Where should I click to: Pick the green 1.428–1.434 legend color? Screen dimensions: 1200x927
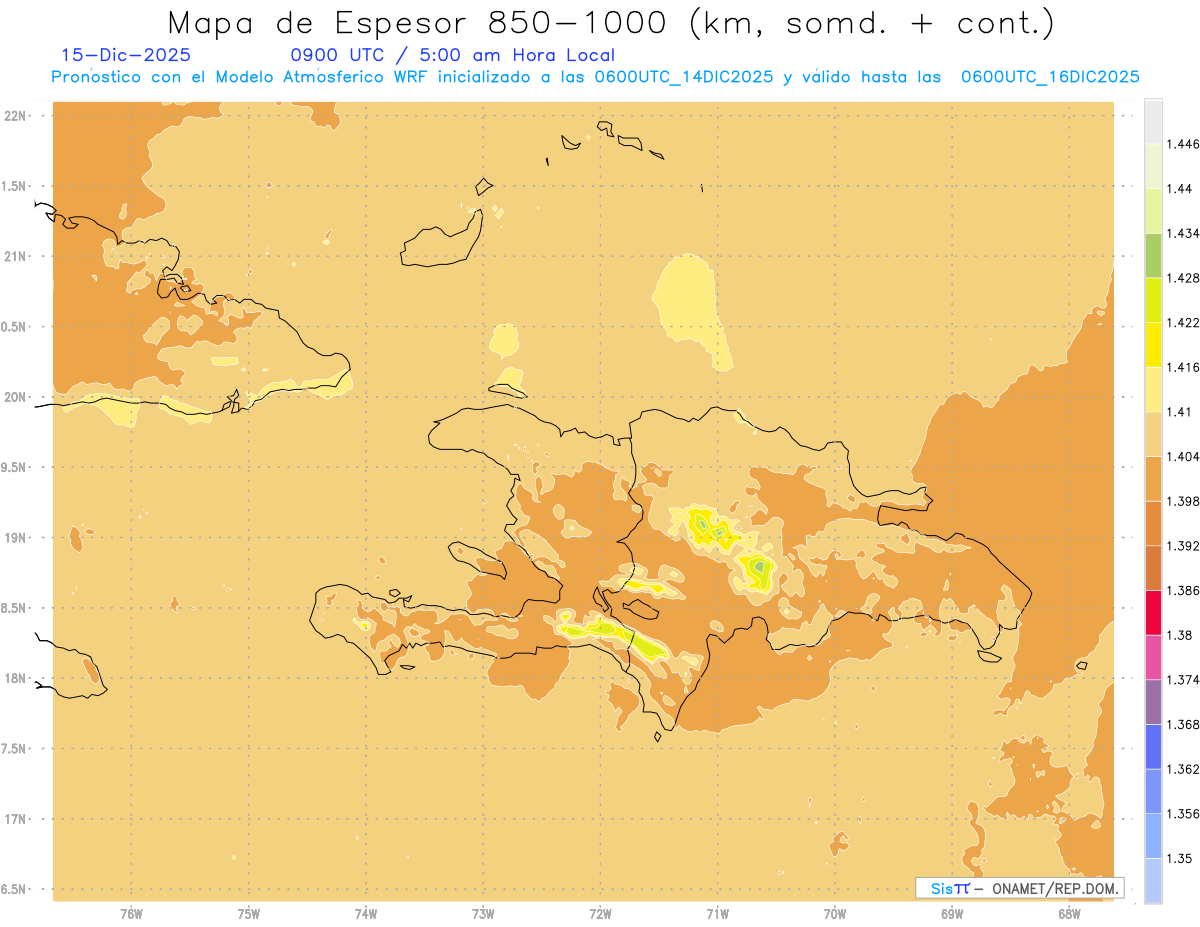click(x=1153, y=255)
